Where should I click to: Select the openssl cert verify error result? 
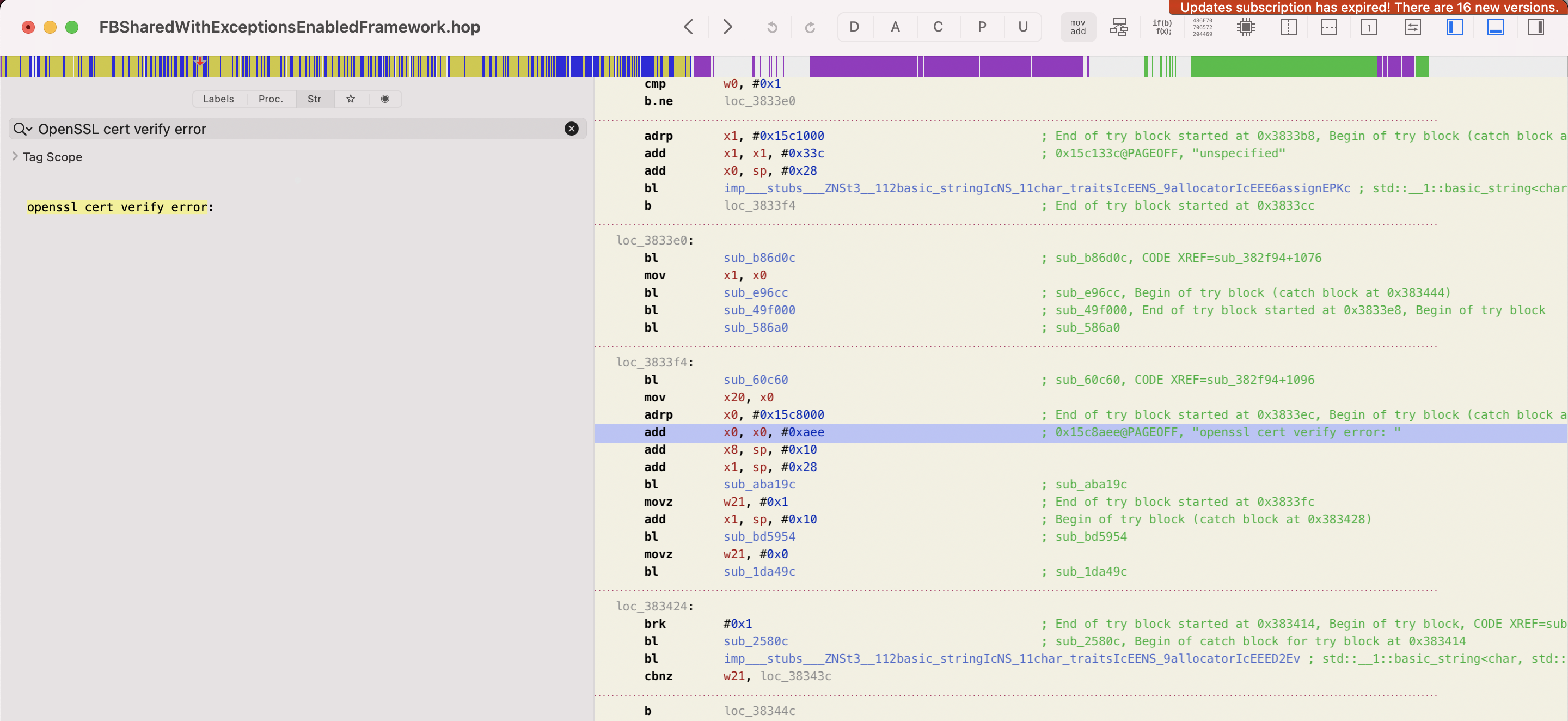[x=119, y=207]
